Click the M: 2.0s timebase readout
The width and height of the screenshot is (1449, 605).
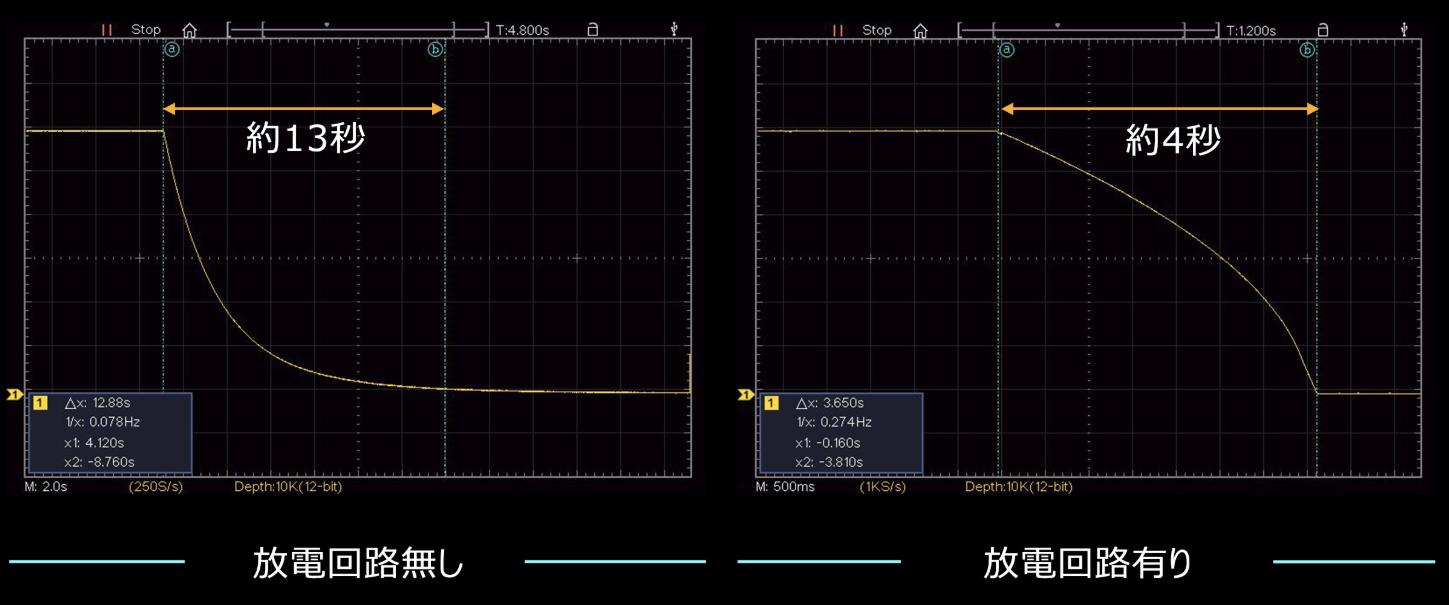[x=46, y=487]
